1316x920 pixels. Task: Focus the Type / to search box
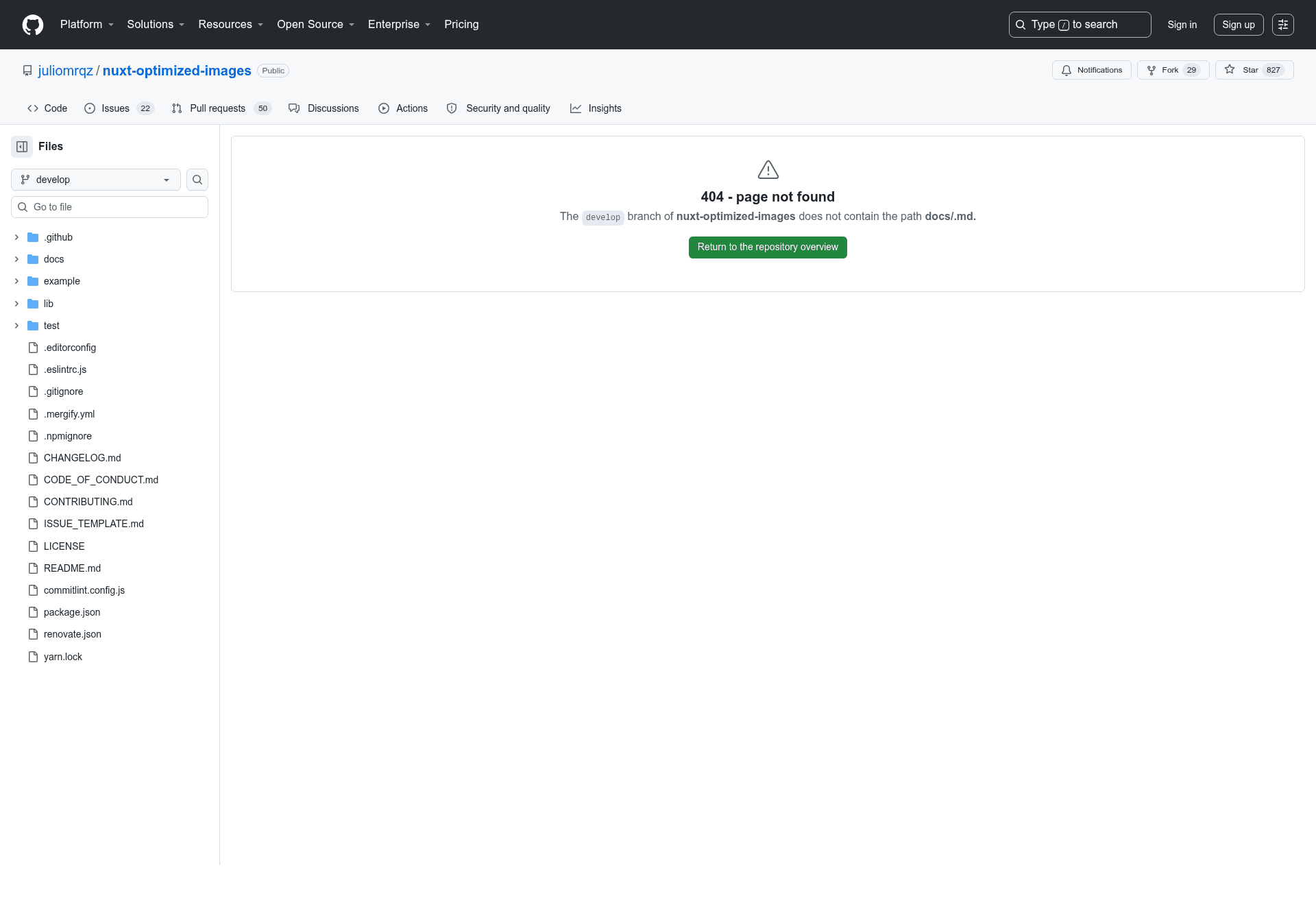pos(1080,25)
